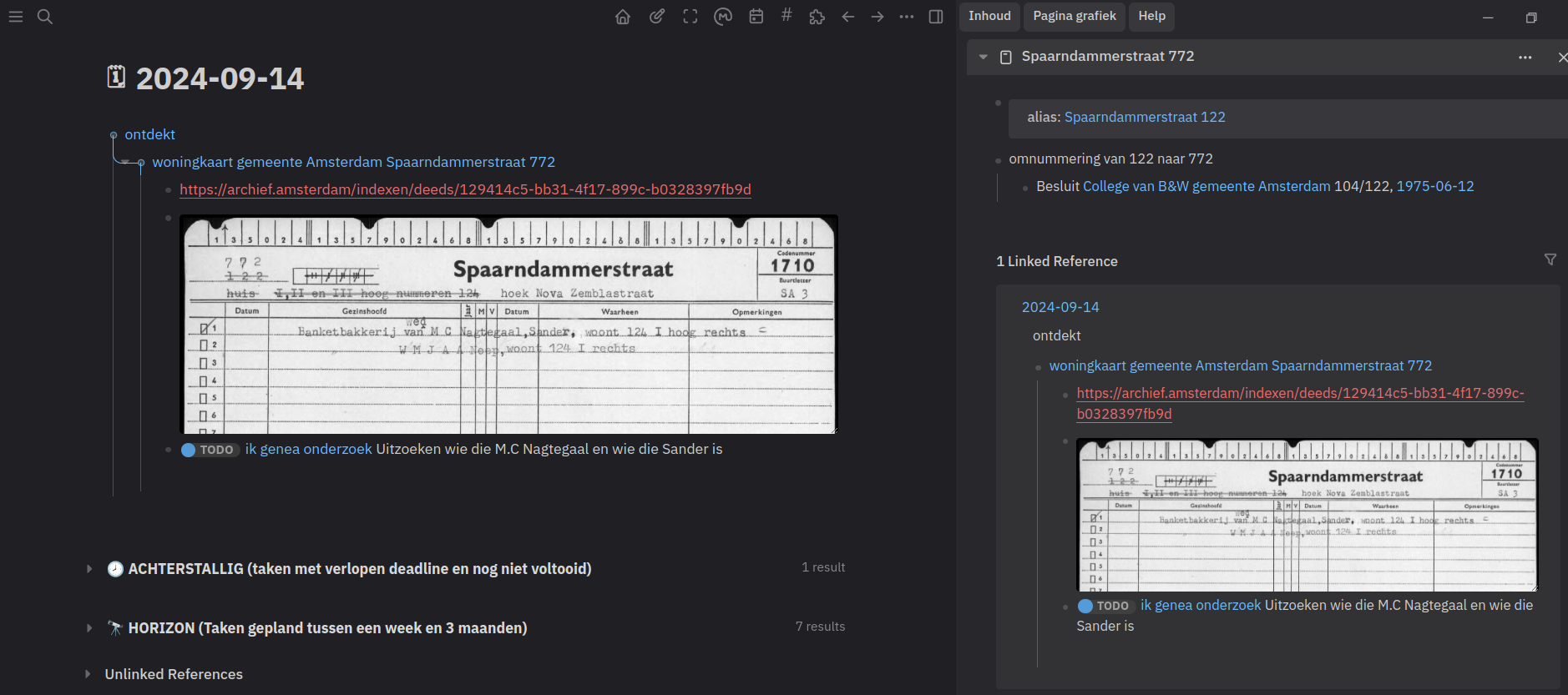This screenshot has width=1568, height=695.
Task: Open plugins via puzzle piece icon
Action: pyautogui.click(x=817, y=17)
